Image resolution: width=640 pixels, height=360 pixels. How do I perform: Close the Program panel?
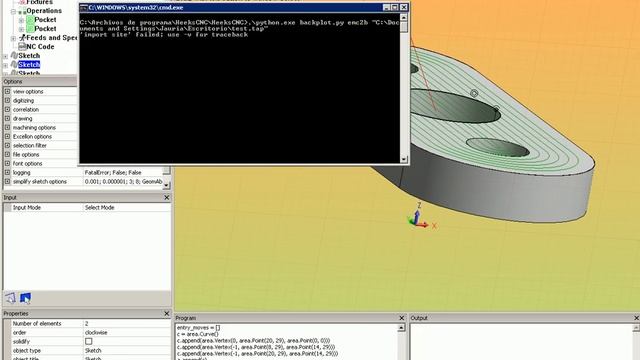click(x=402, y=318)
